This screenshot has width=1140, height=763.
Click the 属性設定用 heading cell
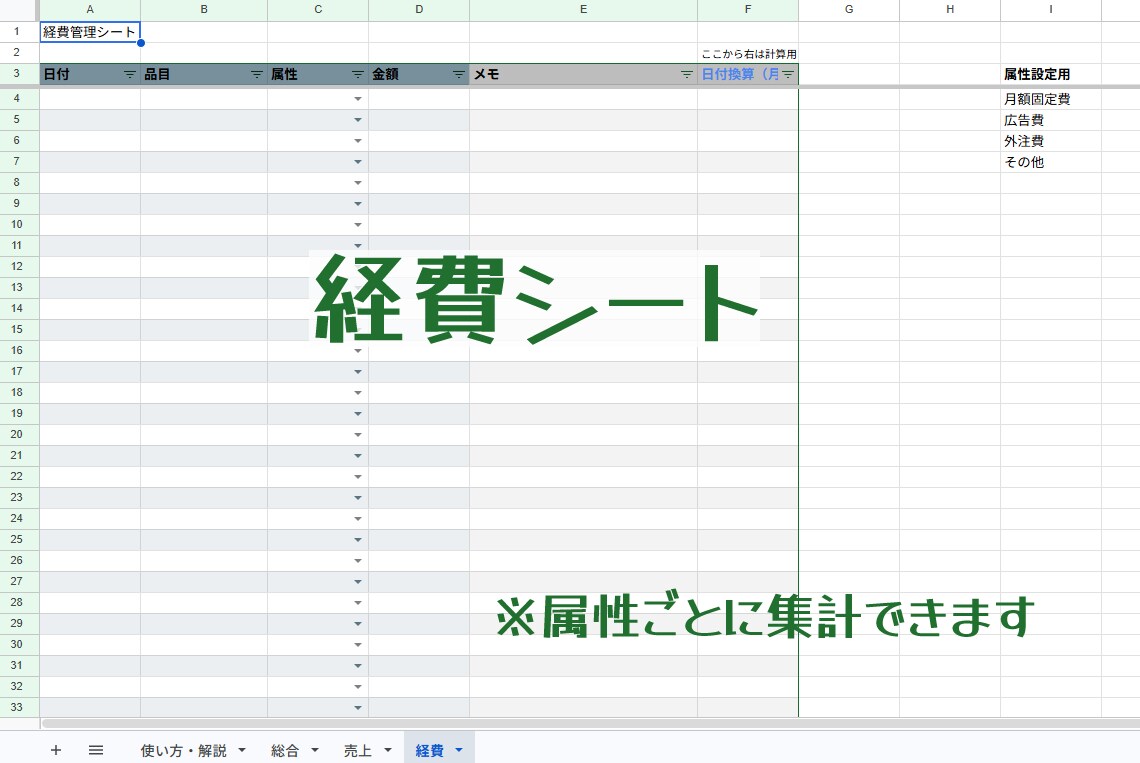click(1051, 74)
